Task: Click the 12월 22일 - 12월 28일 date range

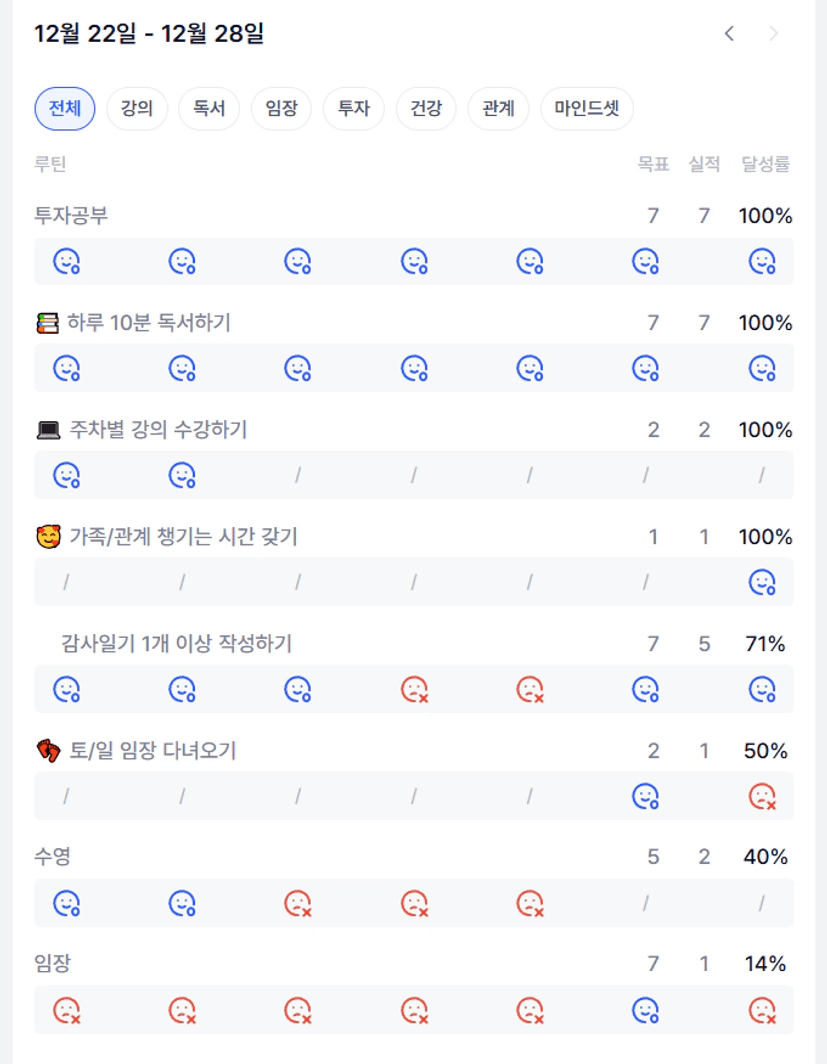Action: 149,34
